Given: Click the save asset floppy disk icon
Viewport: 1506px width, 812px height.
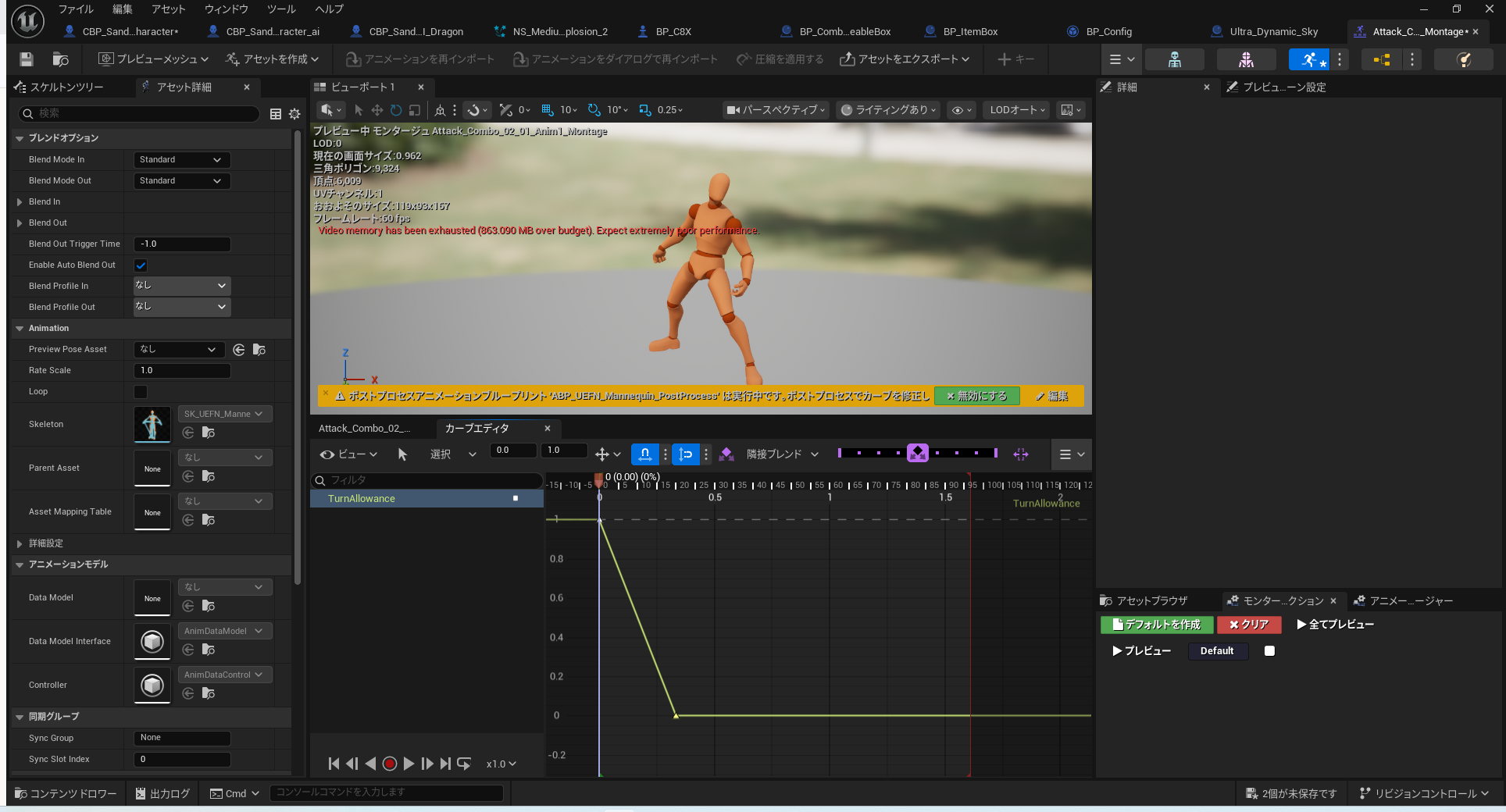Looking at the screenshot, I should pos(26,59).
